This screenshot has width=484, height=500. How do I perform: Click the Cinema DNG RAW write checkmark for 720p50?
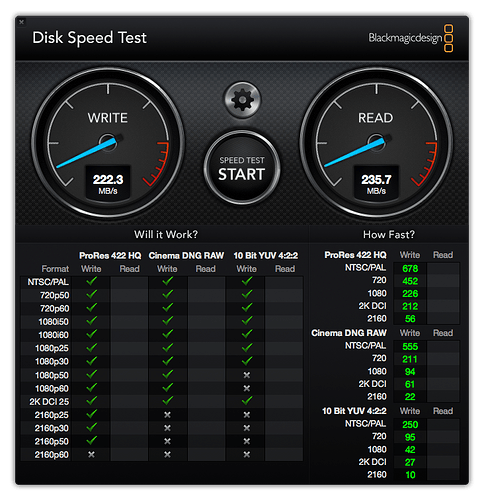tap(167, 294)
